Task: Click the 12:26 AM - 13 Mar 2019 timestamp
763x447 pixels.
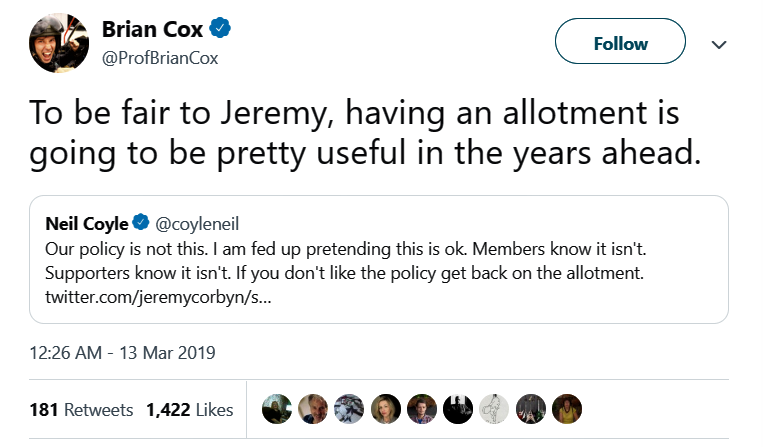Action: (x=123, y=353)
